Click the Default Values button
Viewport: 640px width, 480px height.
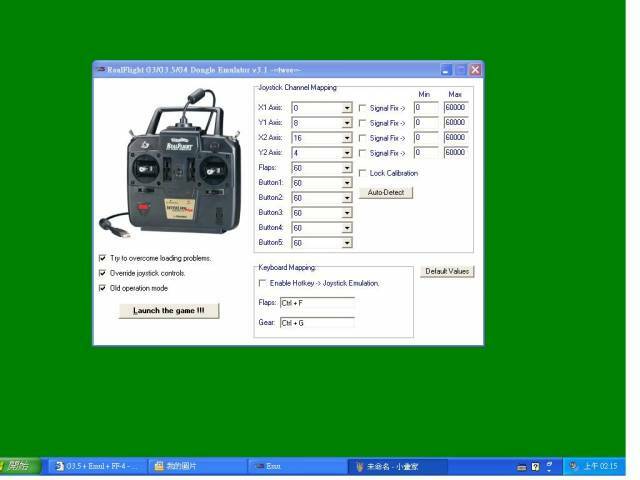[x=447, y=271]
